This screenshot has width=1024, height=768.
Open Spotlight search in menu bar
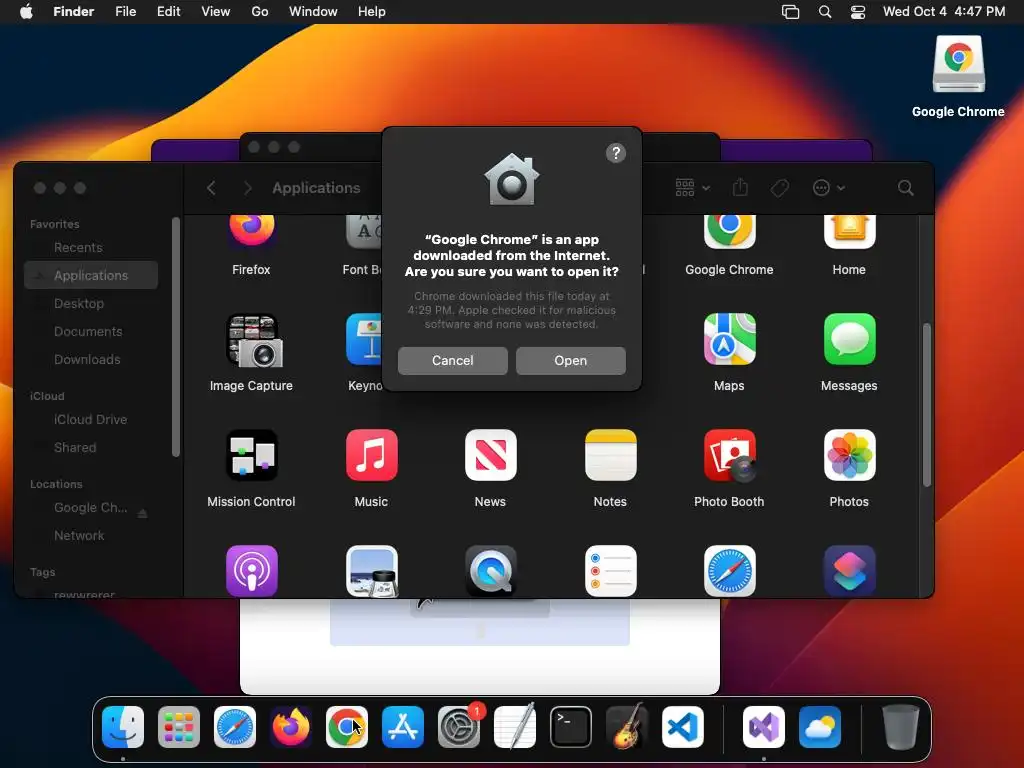pyautogui.click(x=825, y=12)
